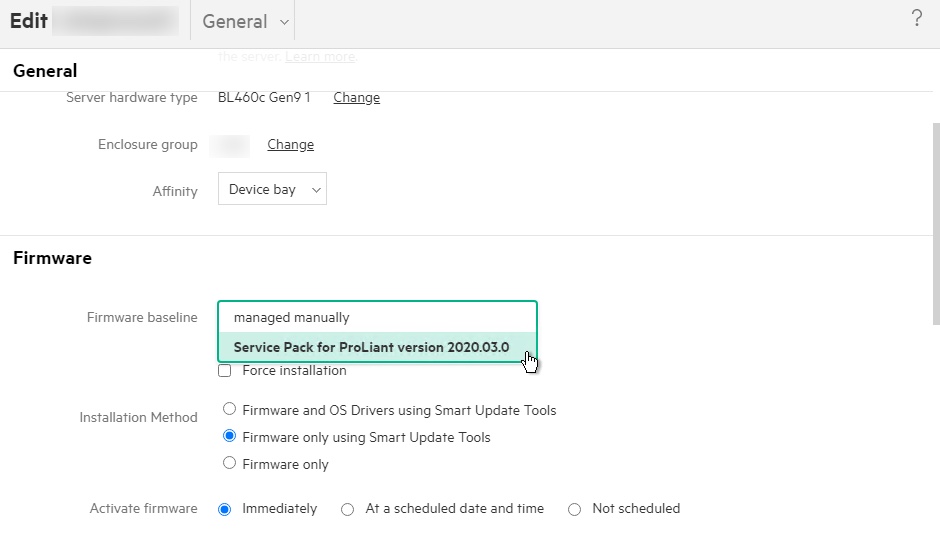Click Change next to Server hardware type
The width and height of the screenshot is (940, 543).
[356, 97]
